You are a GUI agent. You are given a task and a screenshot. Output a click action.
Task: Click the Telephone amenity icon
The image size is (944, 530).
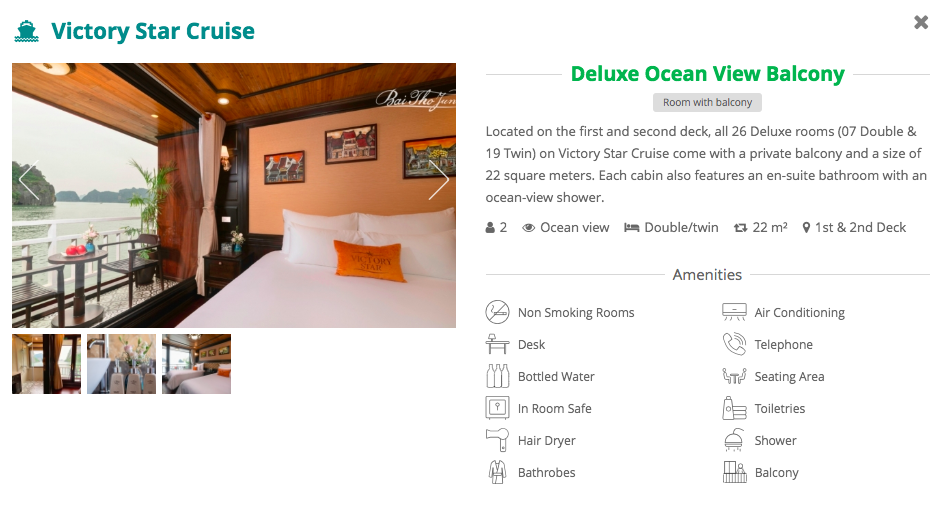point(734,344)
